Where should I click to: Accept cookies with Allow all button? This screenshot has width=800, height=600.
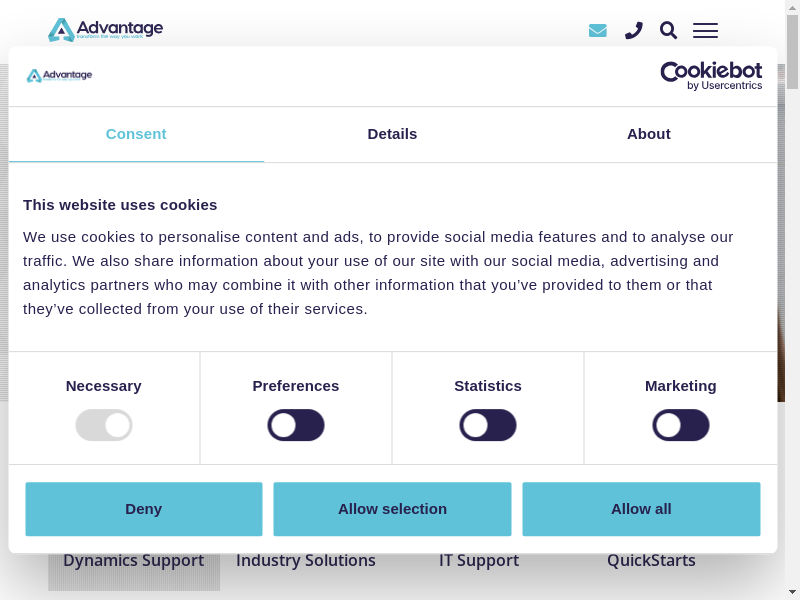641,509
